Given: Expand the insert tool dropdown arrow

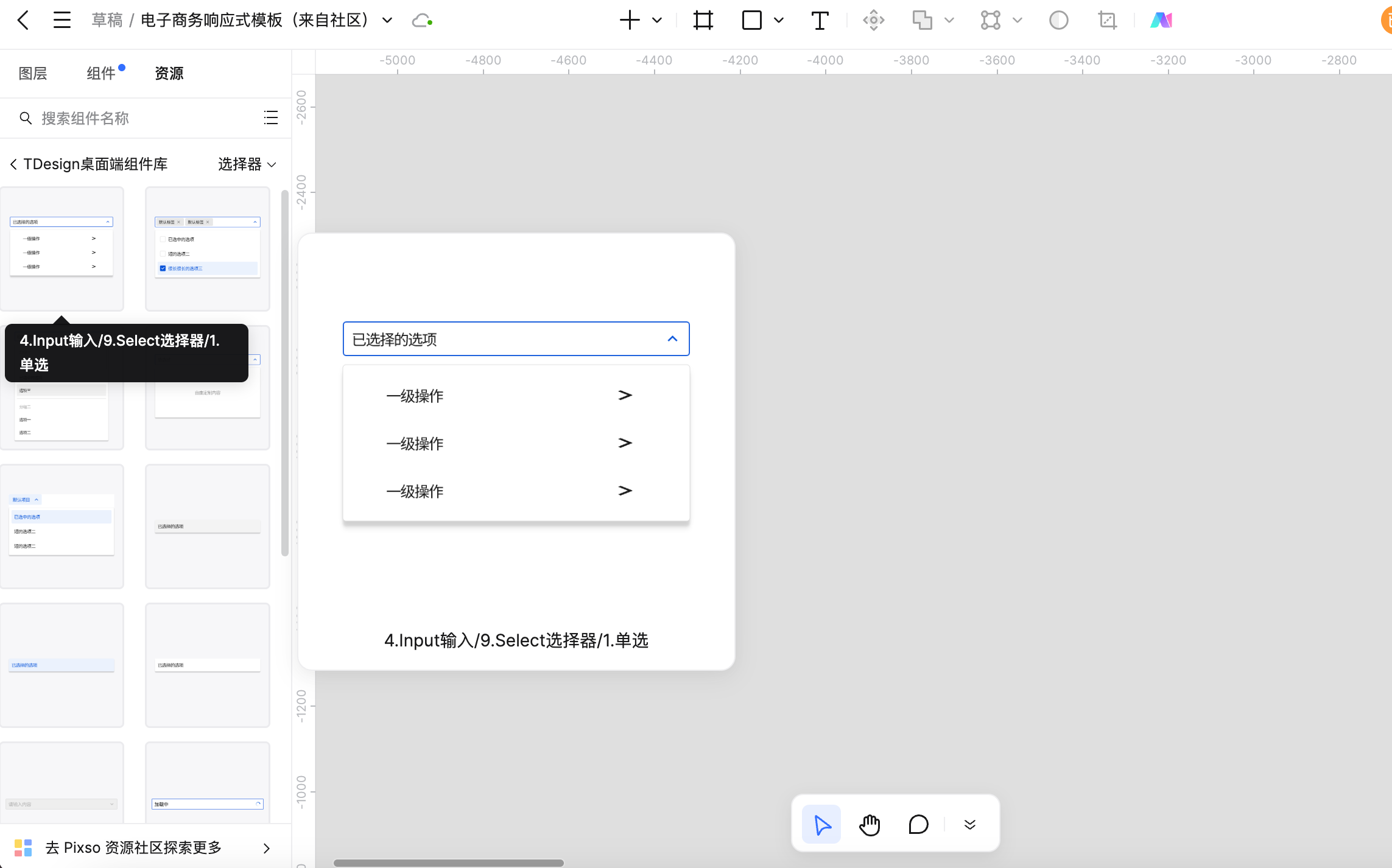Looking at the screenshot, I should click(657, 20).
